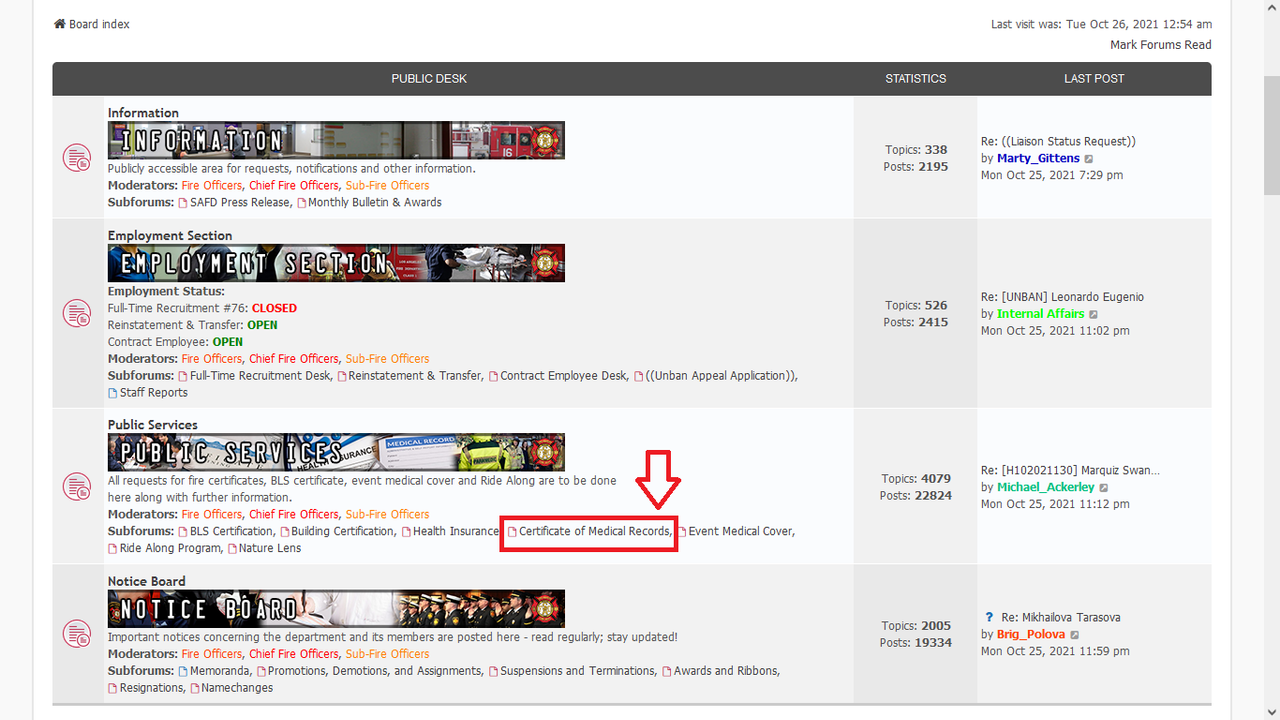The height and width of the screenshot is (720, 1280).
Task: Open Nature Lens subforum
Action: coord(270,548)
